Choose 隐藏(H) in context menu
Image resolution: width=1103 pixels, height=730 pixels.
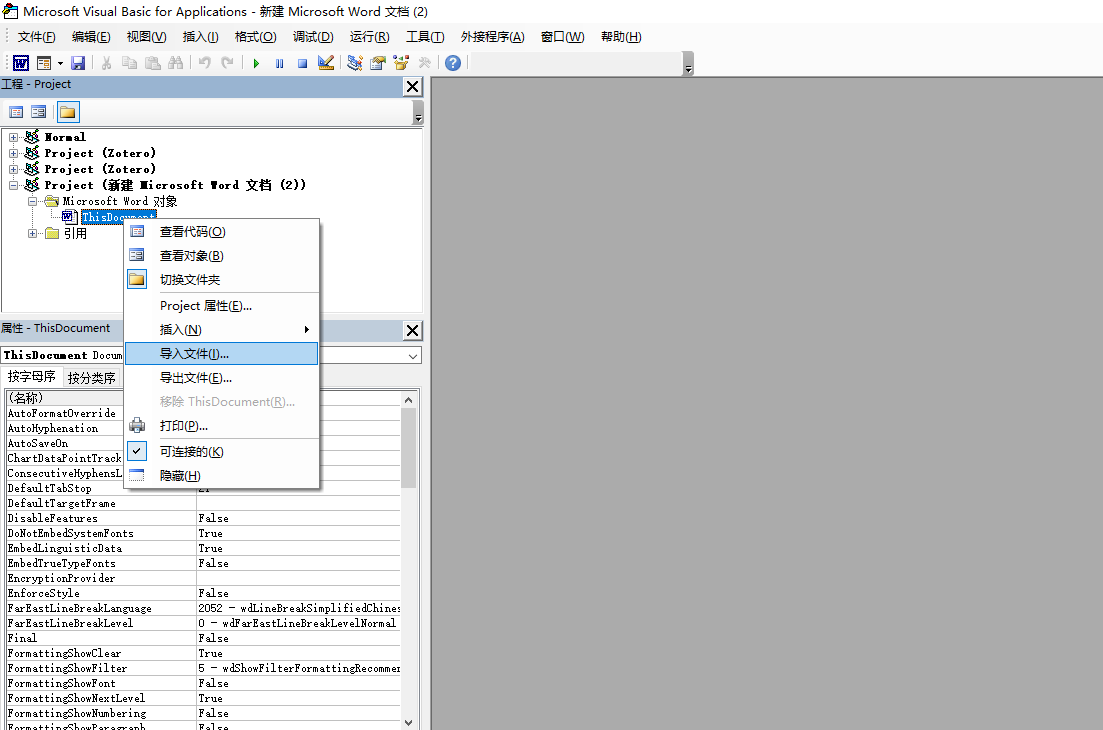[222, 476]
